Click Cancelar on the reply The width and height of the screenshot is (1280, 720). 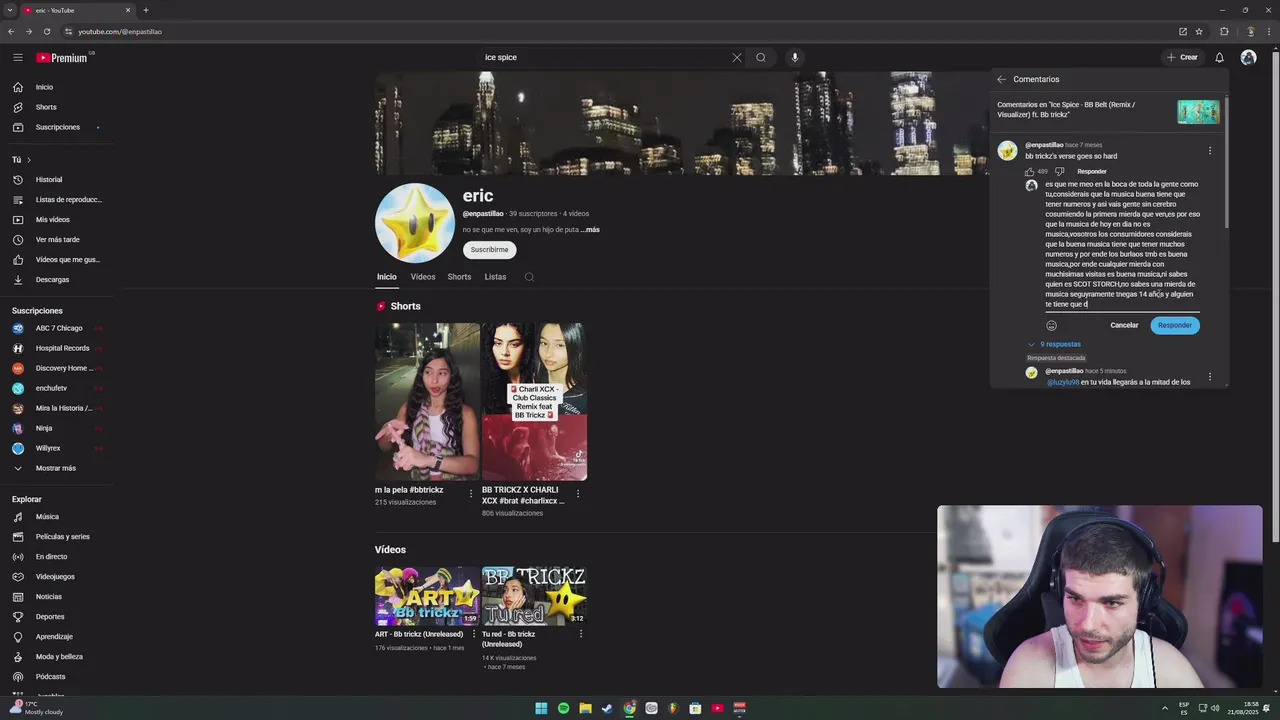click(1124, 325)
